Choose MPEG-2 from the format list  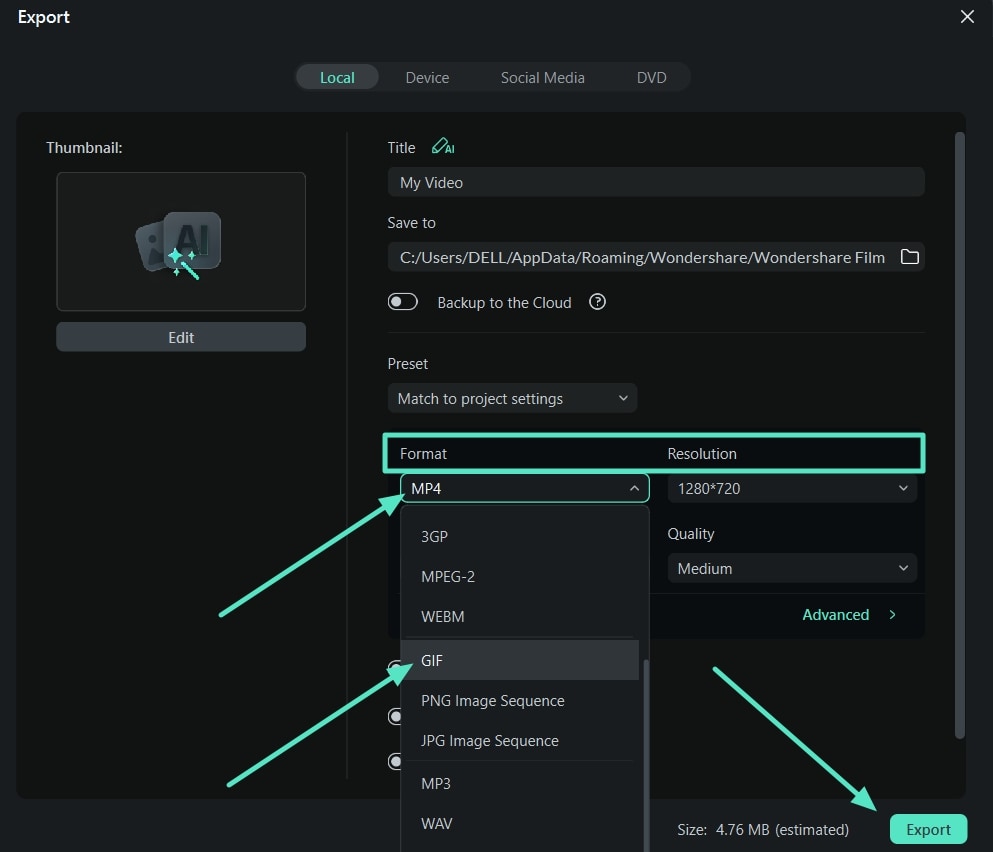pyautogui.click(x=447, y=576)
